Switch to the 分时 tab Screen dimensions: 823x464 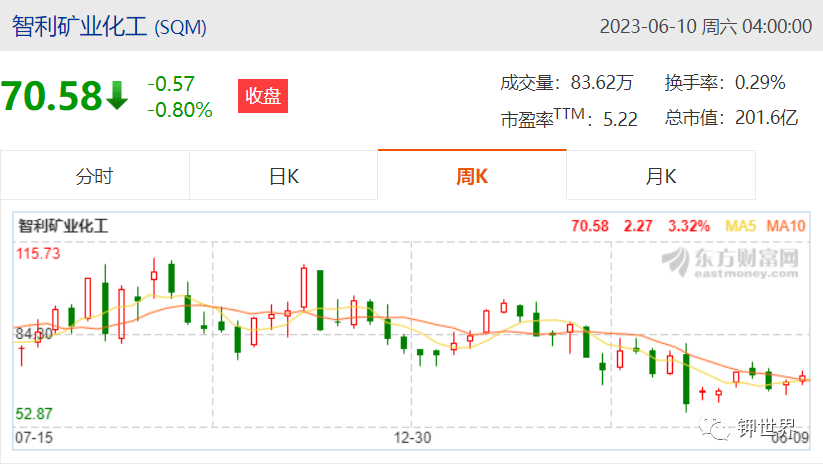click(x=94, y=175)
